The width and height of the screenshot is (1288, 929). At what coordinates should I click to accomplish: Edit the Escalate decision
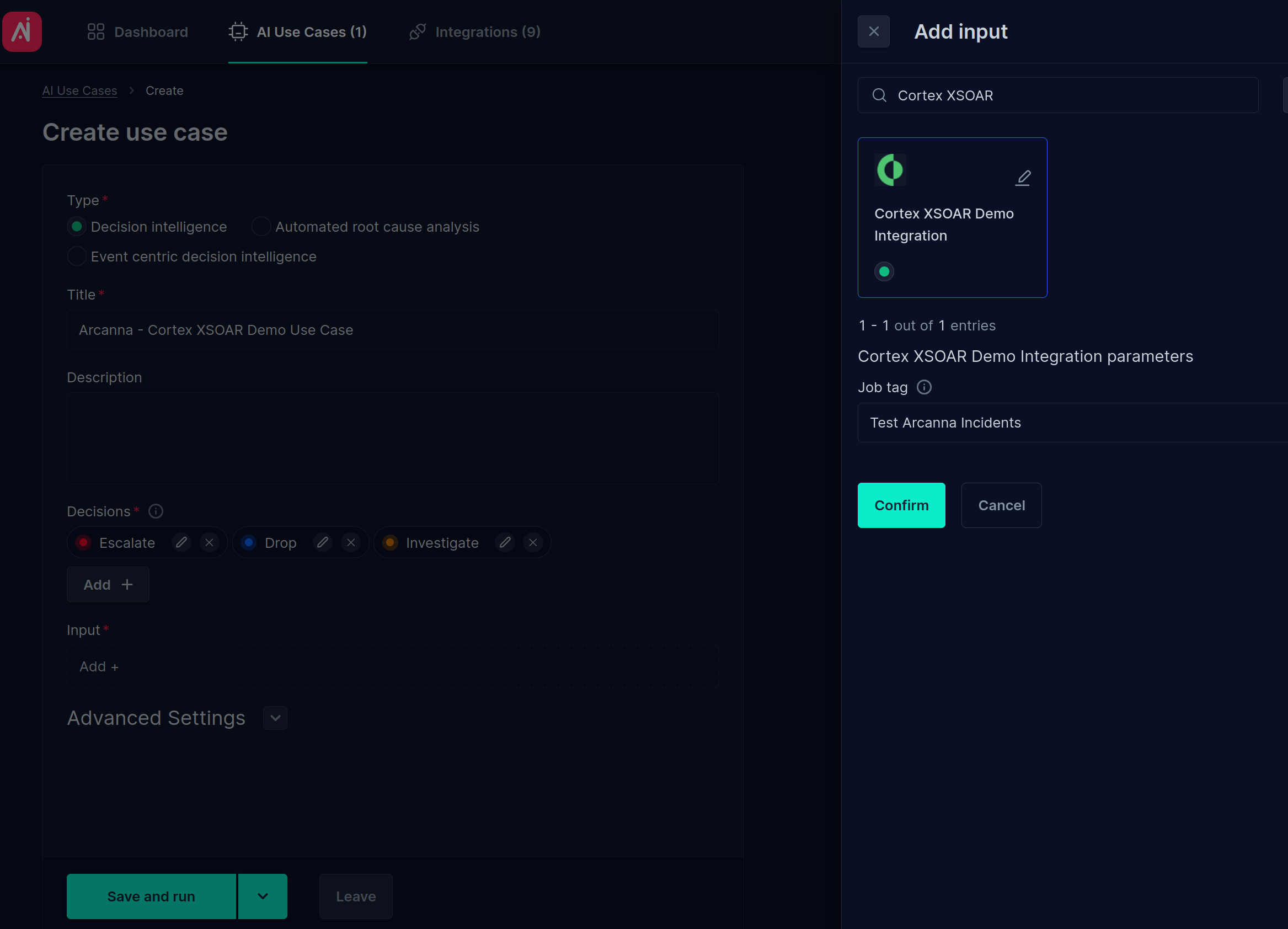click(x=181, y=543)
